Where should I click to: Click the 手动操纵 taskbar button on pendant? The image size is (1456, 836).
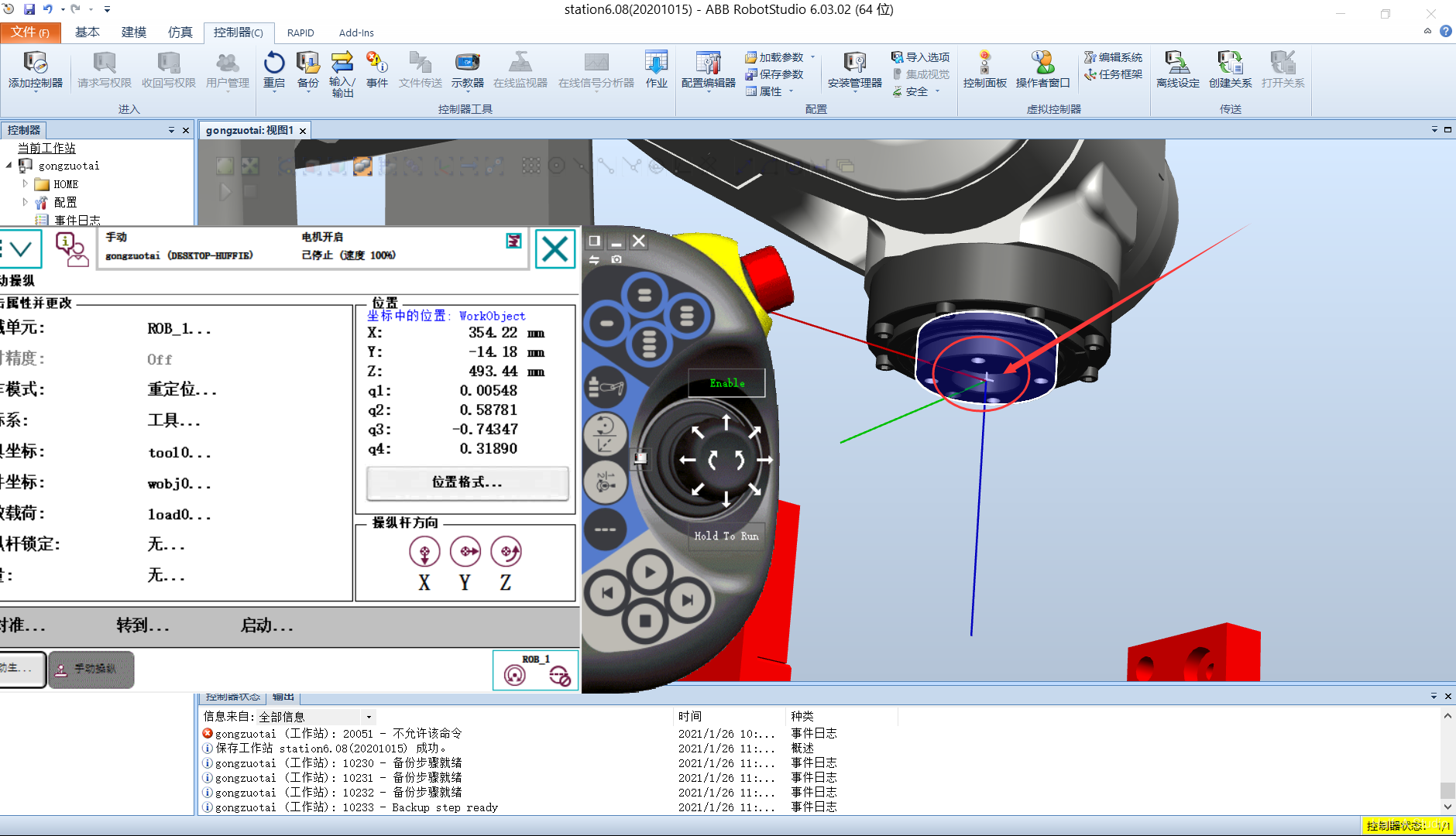pos(91,669)
